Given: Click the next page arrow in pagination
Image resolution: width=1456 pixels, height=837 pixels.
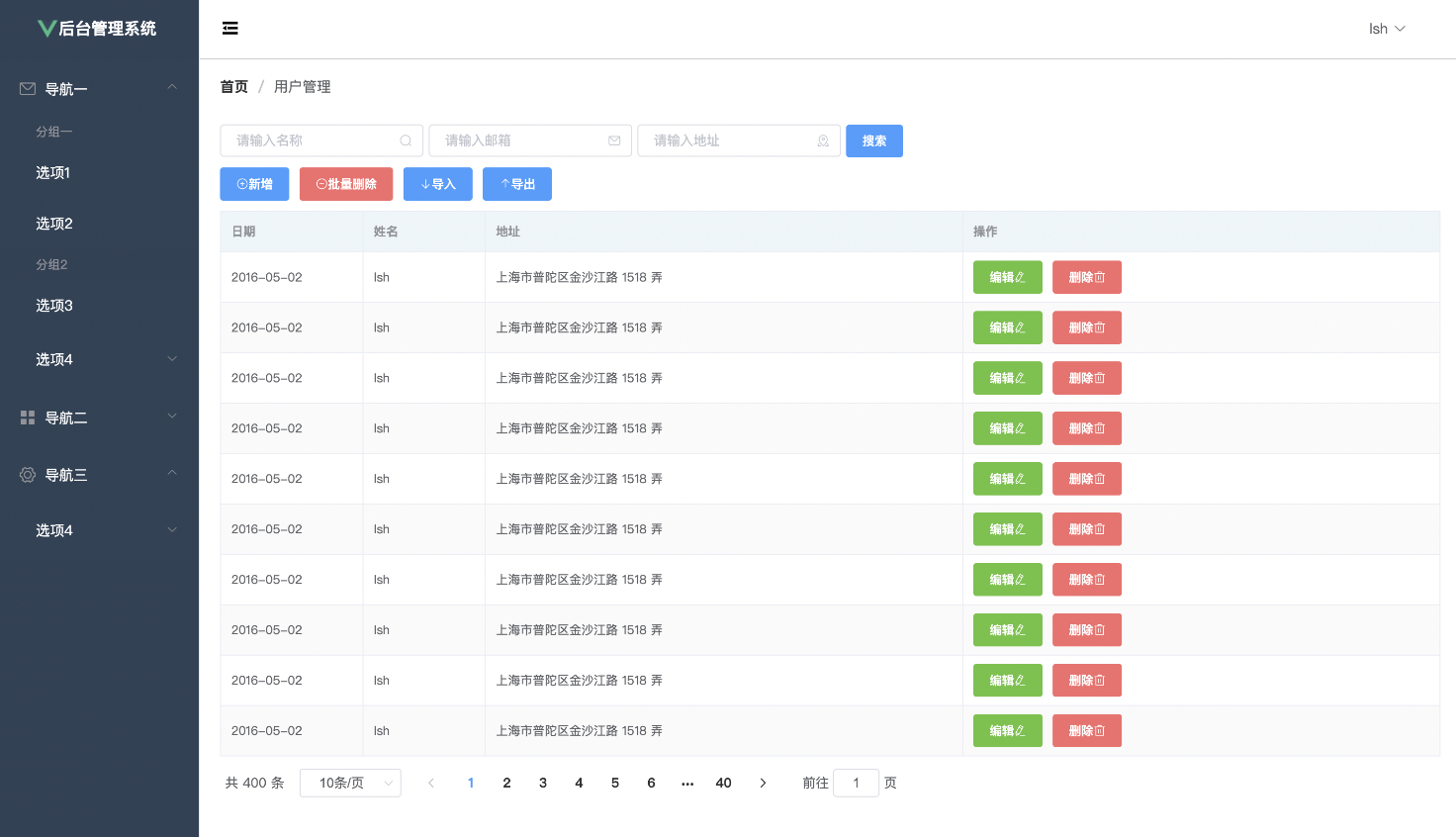Looking at the screenshot, I should tap(763, 783).
